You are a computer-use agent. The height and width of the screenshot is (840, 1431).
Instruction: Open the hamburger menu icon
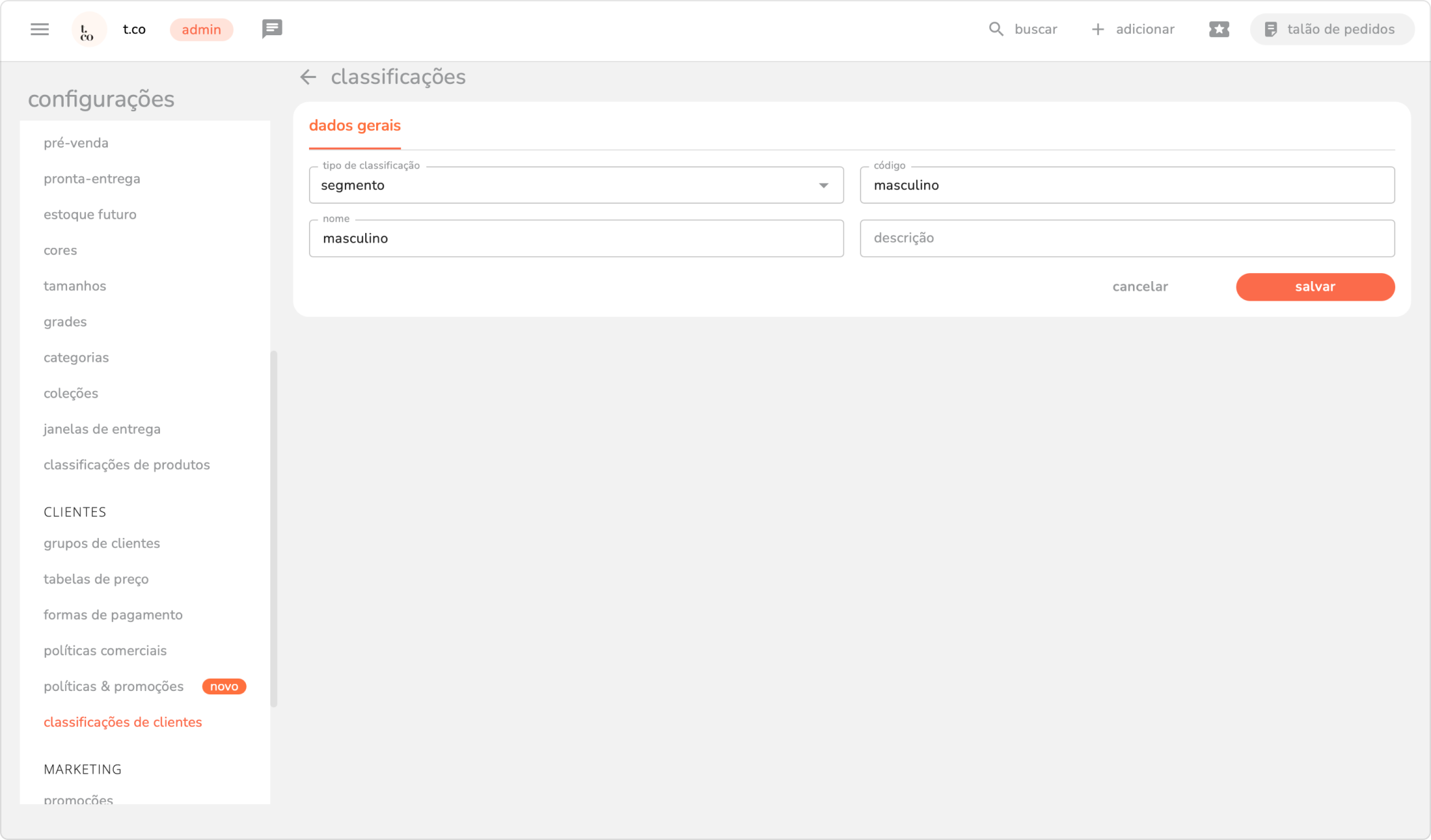tap(39, 29)
